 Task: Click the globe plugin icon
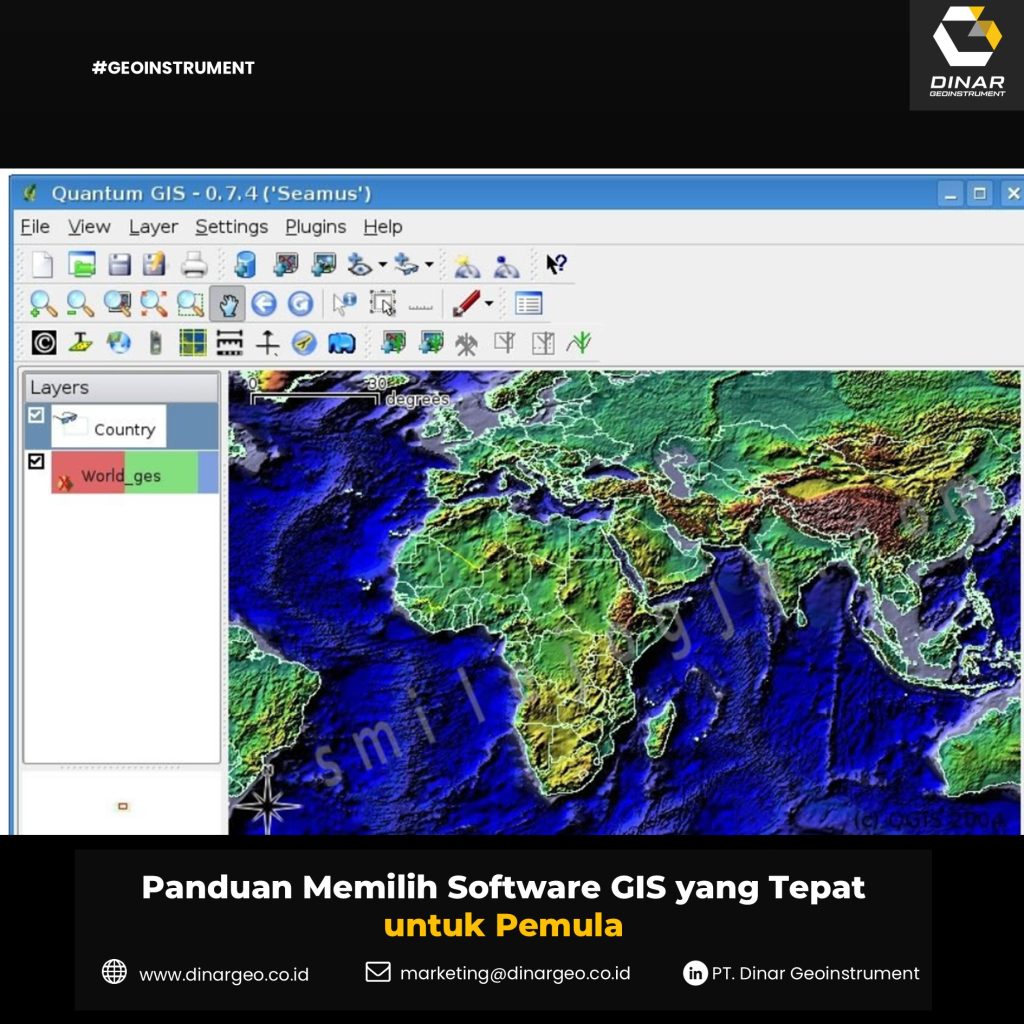119,343
